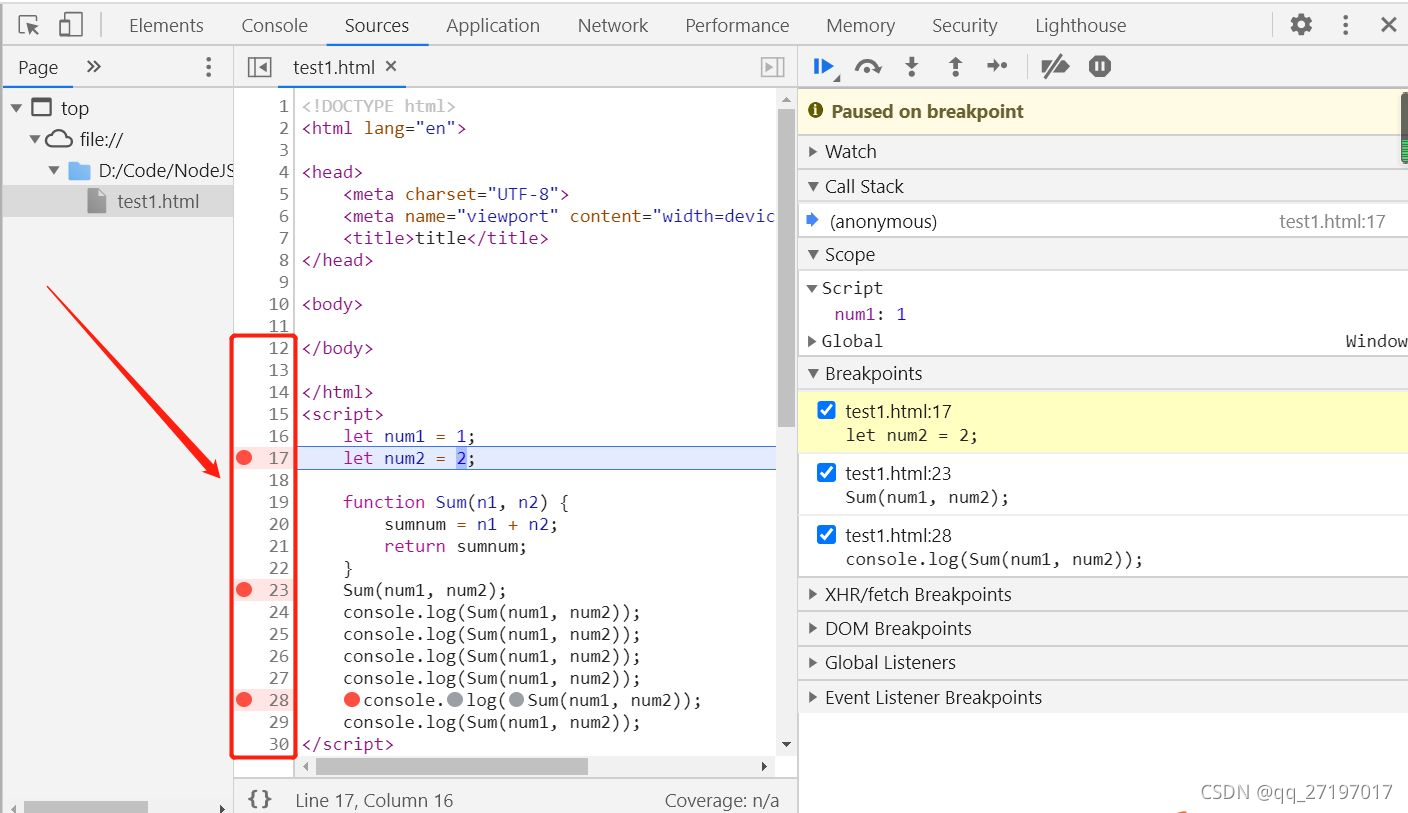Expand the Global scope

coord(812,341)
